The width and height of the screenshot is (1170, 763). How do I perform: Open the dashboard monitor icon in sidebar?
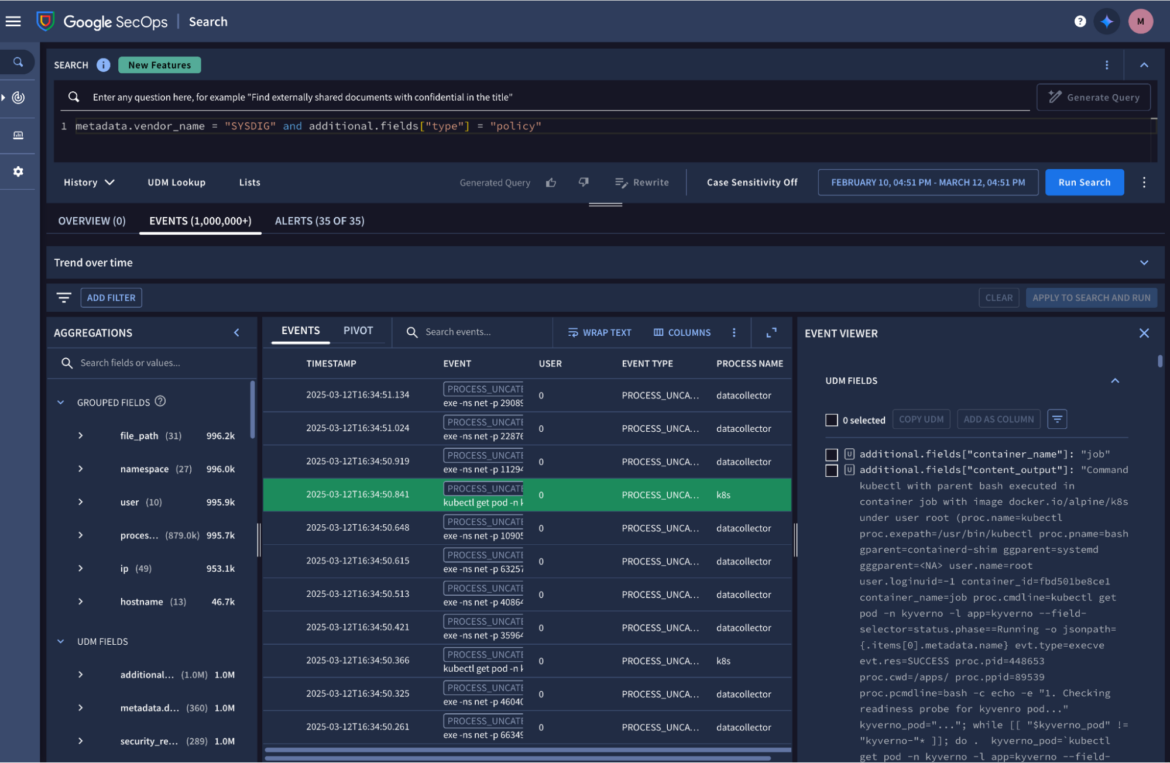coord(18,135)
